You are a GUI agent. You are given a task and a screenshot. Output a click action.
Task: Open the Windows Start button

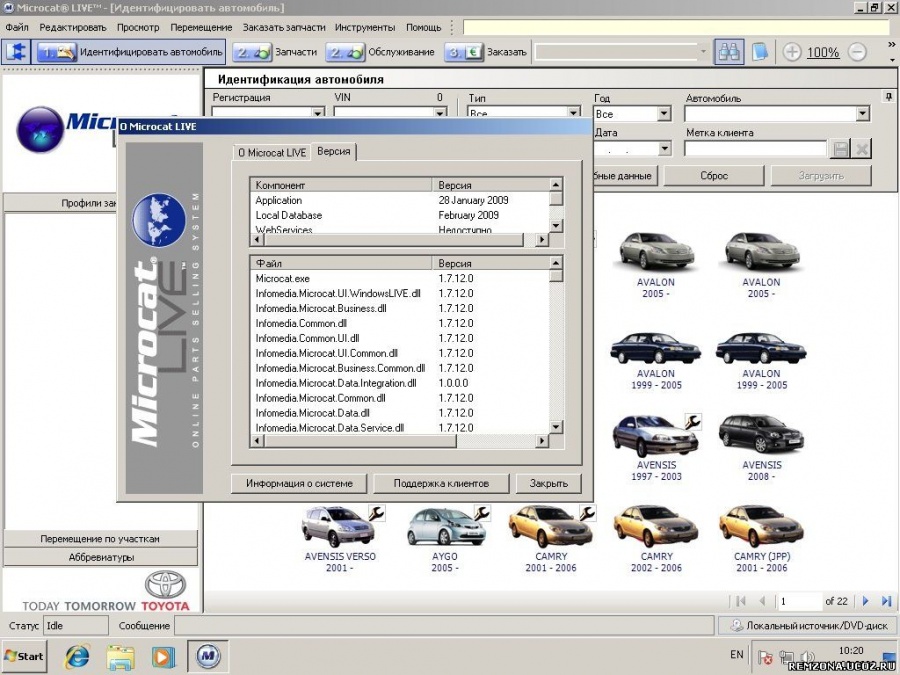[24, 656]
